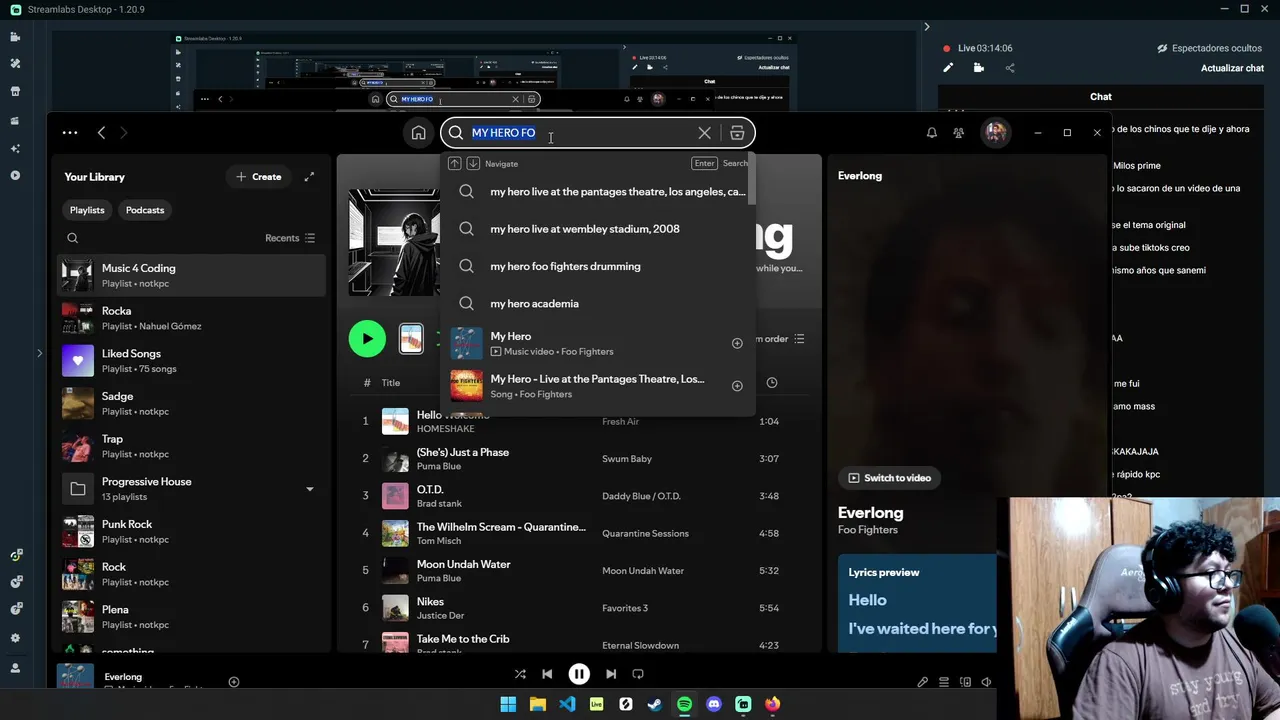Click Actualizar chat link

coord(1232,68)
